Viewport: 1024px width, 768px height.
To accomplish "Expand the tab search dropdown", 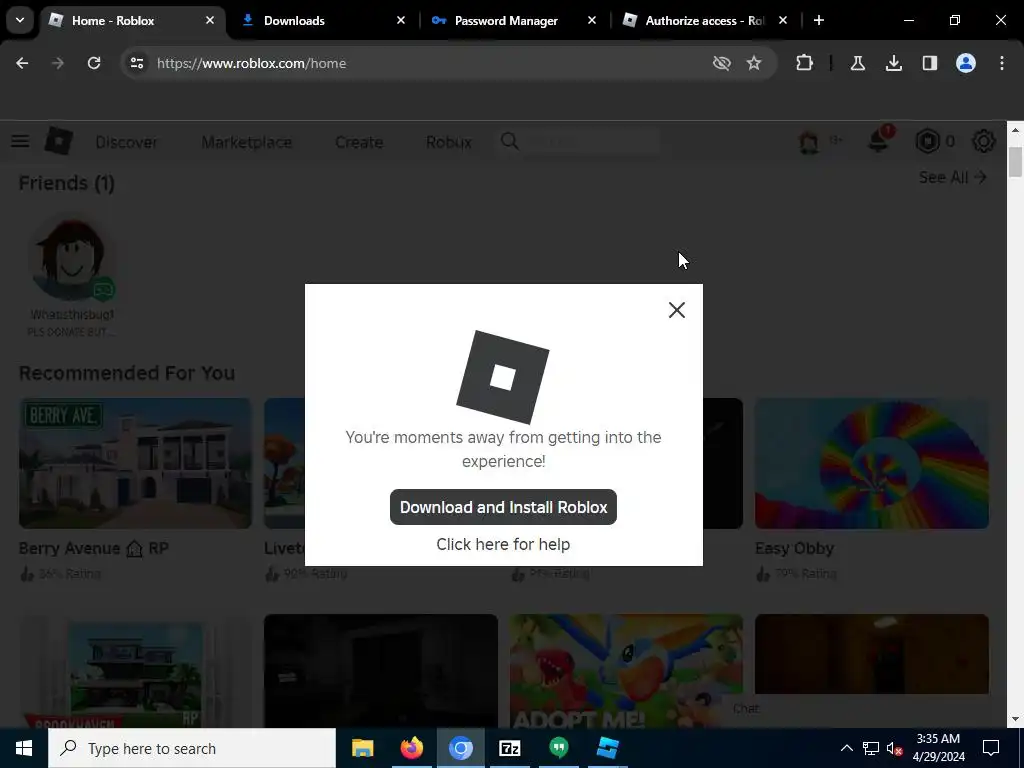I will 20,20.
